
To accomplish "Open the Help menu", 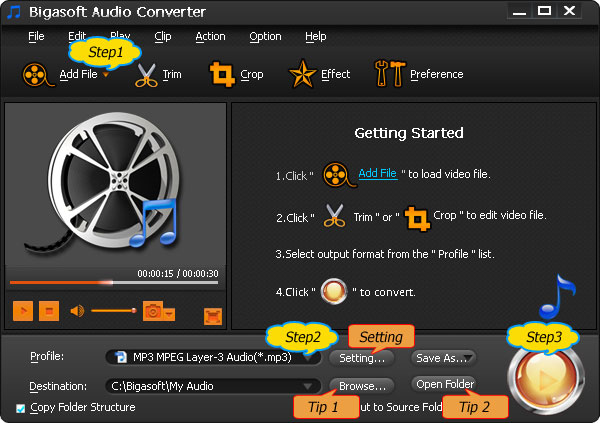I will 316,36.
